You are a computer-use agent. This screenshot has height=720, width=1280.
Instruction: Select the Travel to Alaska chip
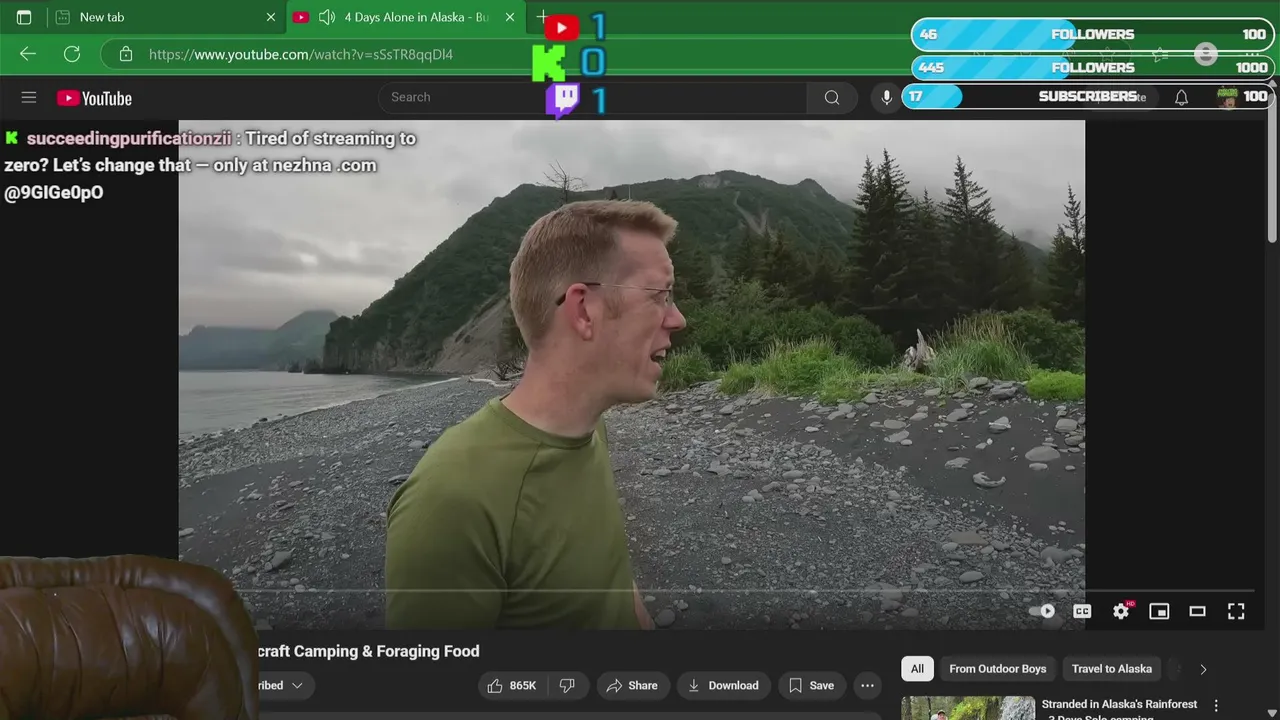(x=1112, y=669)
